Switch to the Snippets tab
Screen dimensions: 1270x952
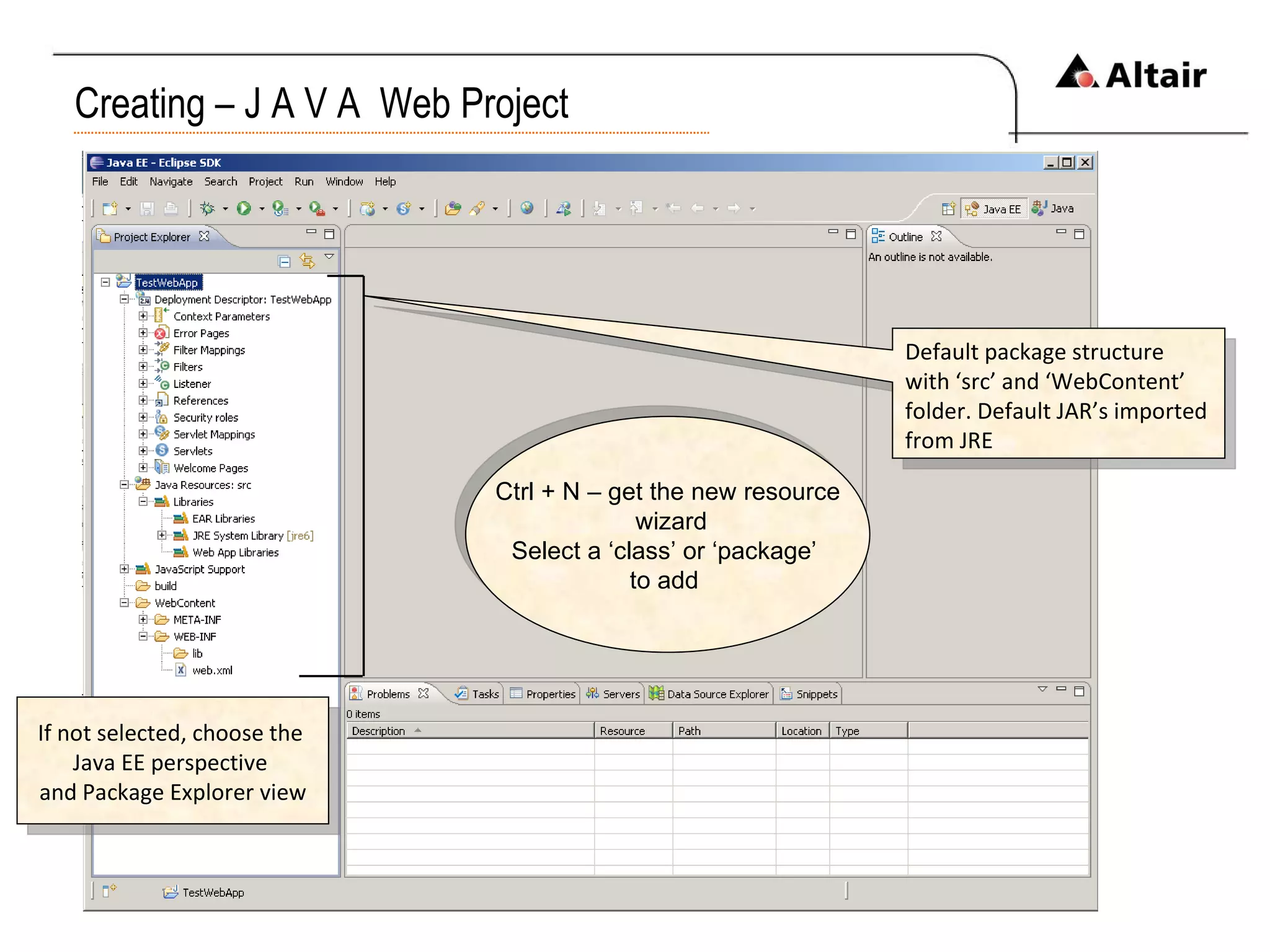point(809,694)
